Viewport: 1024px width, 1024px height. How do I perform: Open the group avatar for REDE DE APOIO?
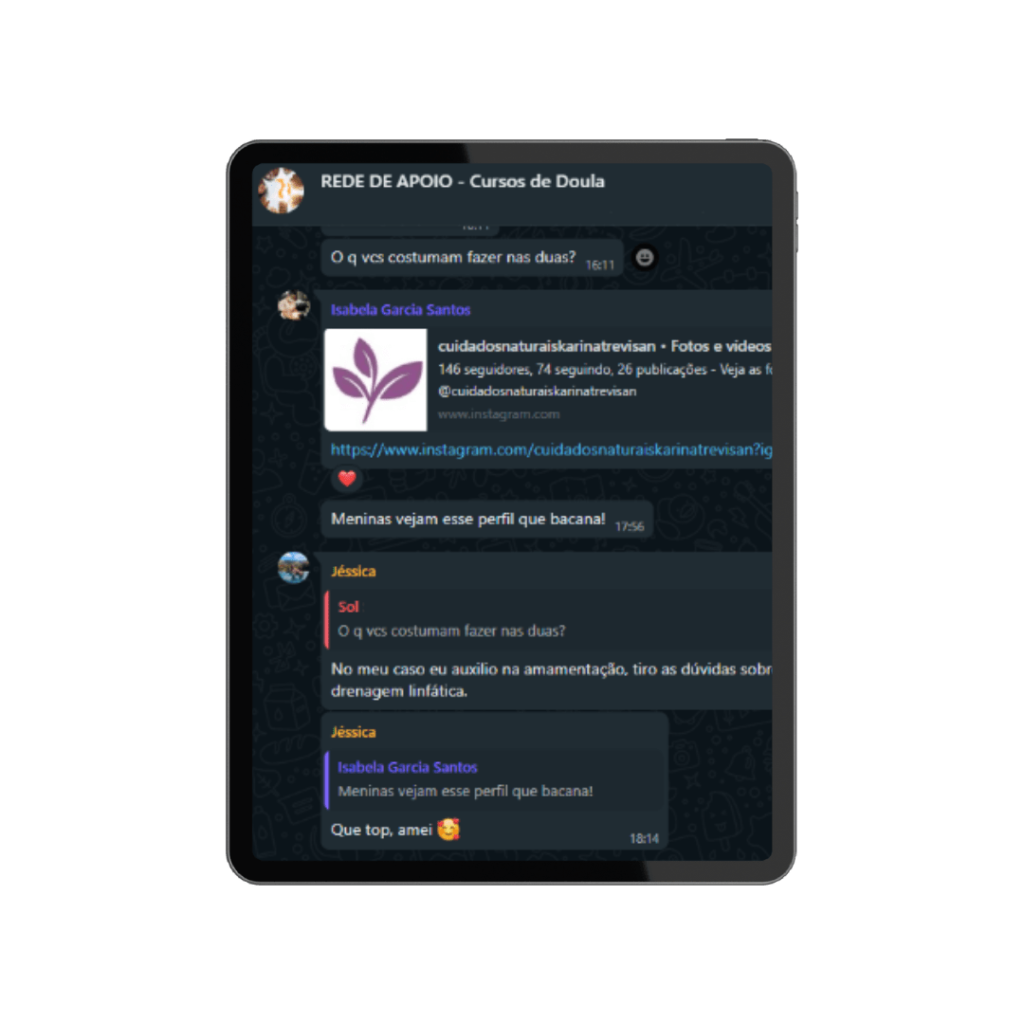pos(281,190)
